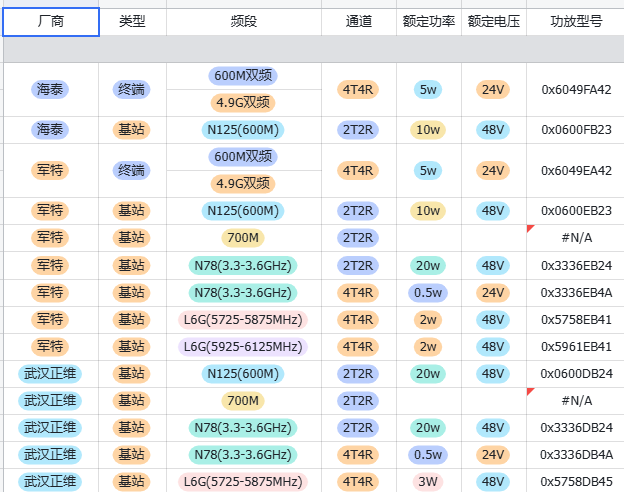The width and height of the screenshot is (624, 492).
Task: Select the 额定功率 column header
Action: [429, 21]
